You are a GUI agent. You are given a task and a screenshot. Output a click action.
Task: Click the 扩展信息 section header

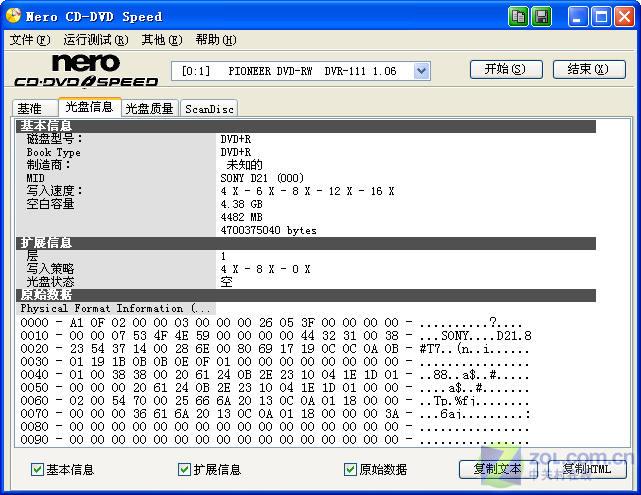point(306,243)
